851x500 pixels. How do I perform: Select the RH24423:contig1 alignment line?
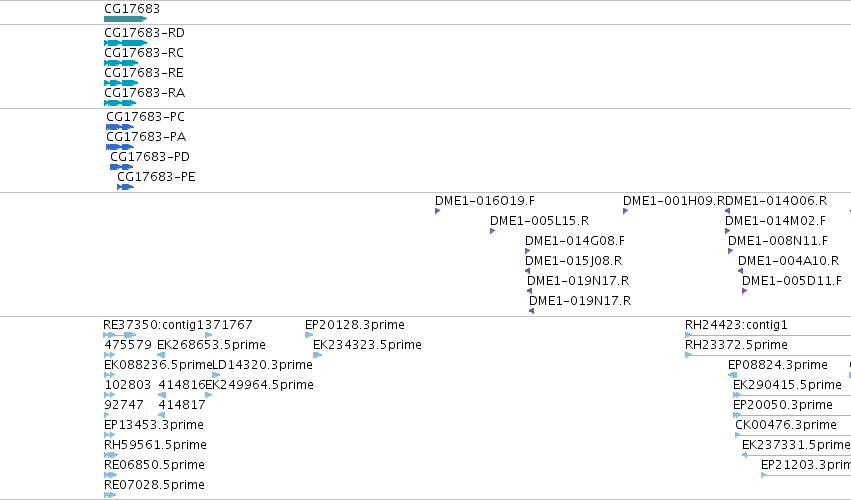coord(768,336)
